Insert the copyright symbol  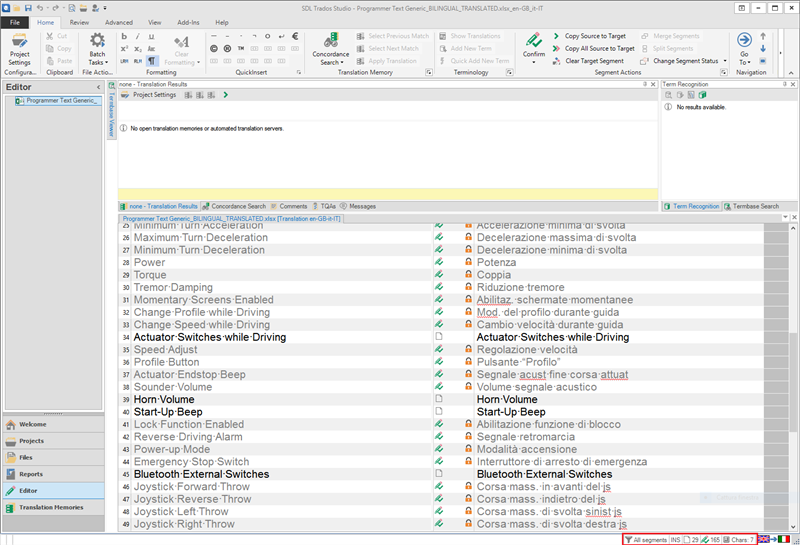[214, 48]
